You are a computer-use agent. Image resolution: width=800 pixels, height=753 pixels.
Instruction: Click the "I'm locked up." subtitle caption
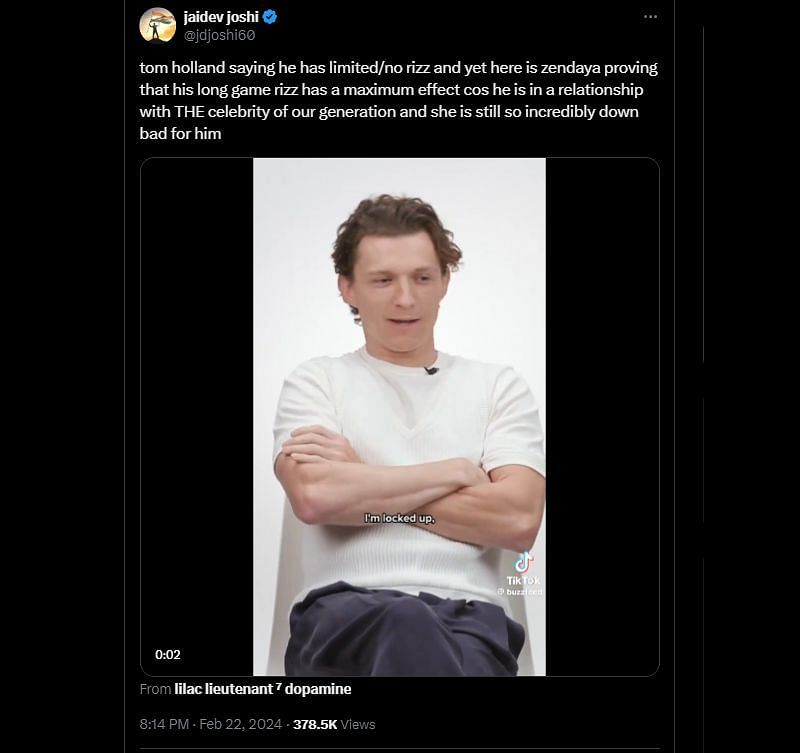click(399, 518)
